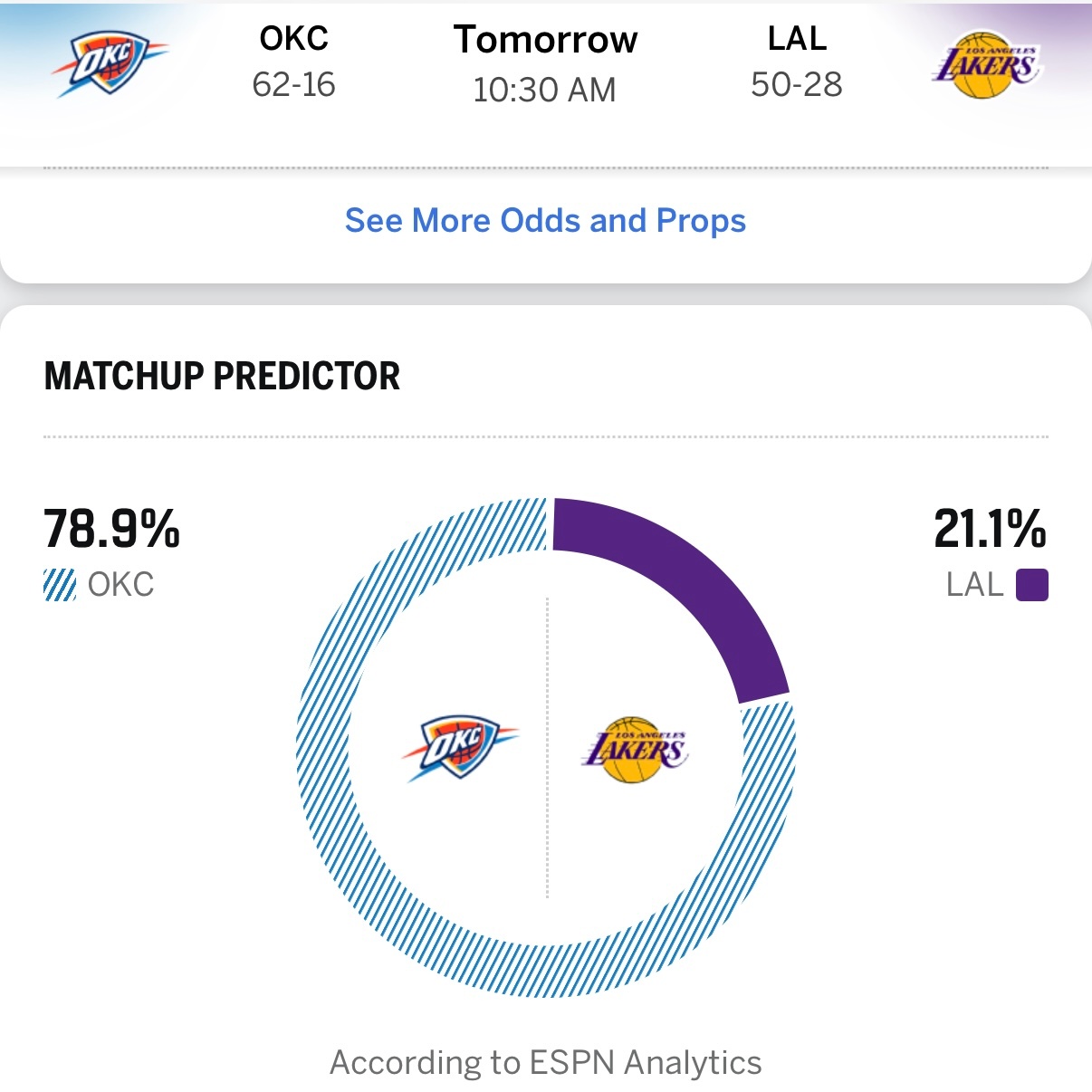Click the Tomorrow game time heading

(546, 40)
